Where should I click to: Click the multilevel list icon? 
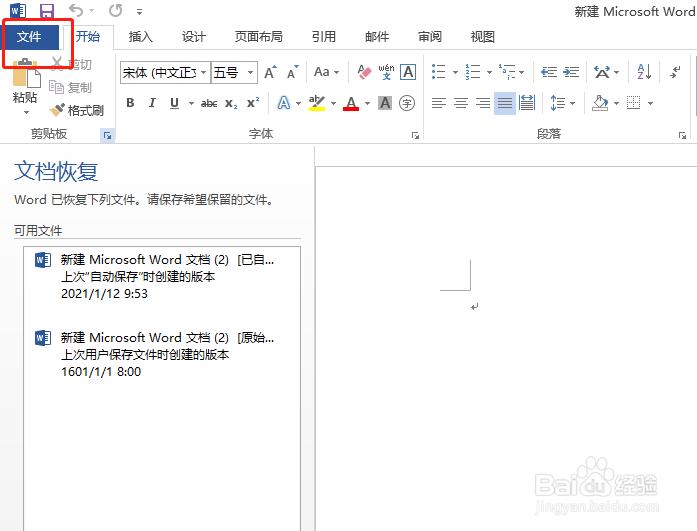tap(507, 72)
